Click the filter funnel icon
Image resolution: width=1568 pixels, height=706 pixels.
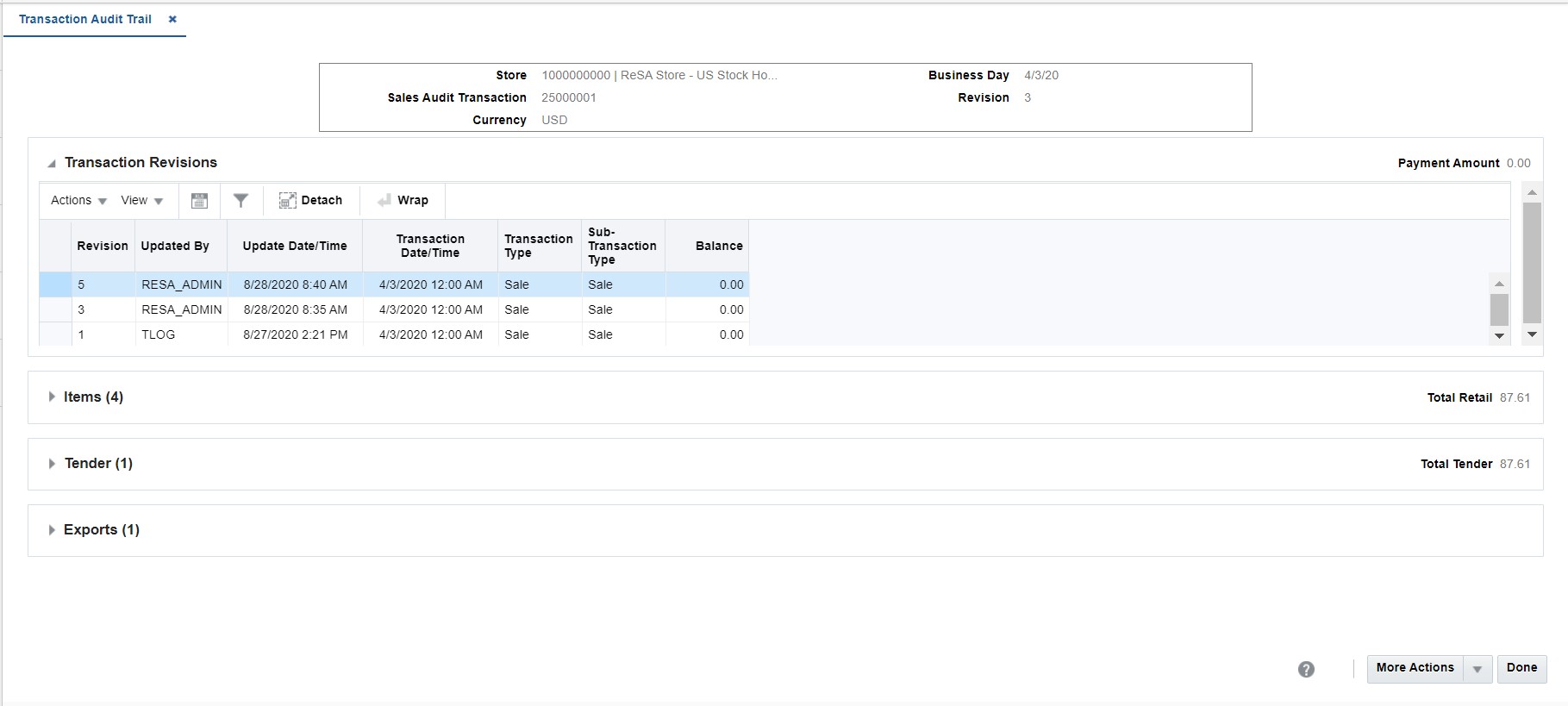tap(241, 200)
